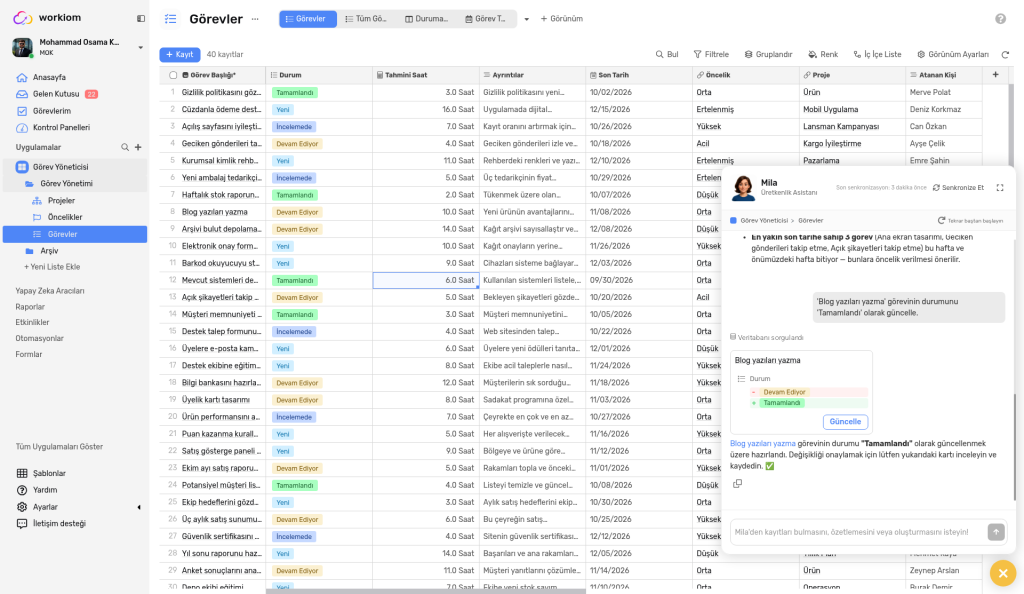The height and width of the screenshot is (594, 1024).
Task: Tick the select-all checkbox in the table header
Action: [x=173, y=75]
